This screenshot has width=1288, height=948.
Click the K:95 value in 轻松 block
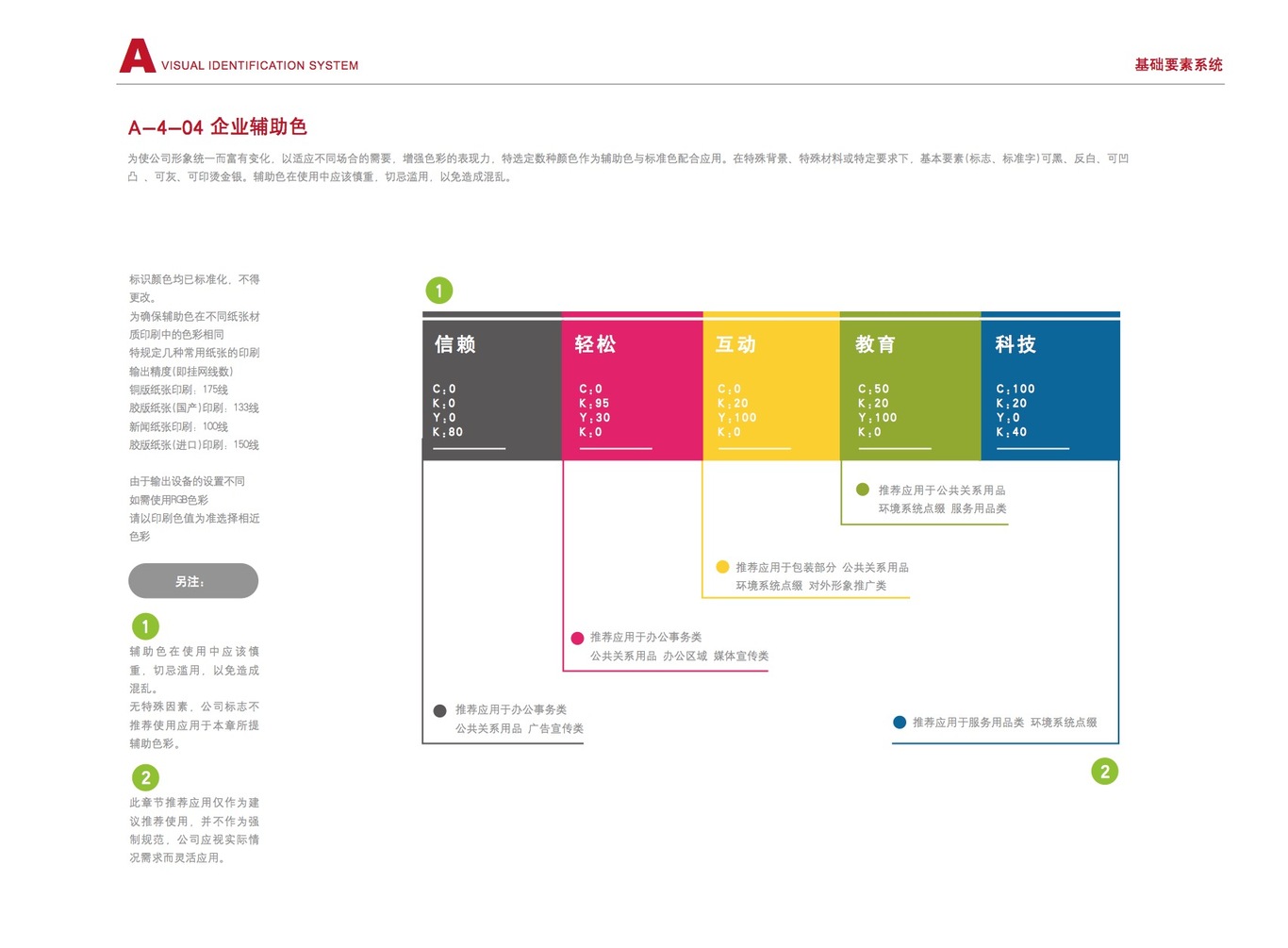pyautogui.click(x=594, y=404)
